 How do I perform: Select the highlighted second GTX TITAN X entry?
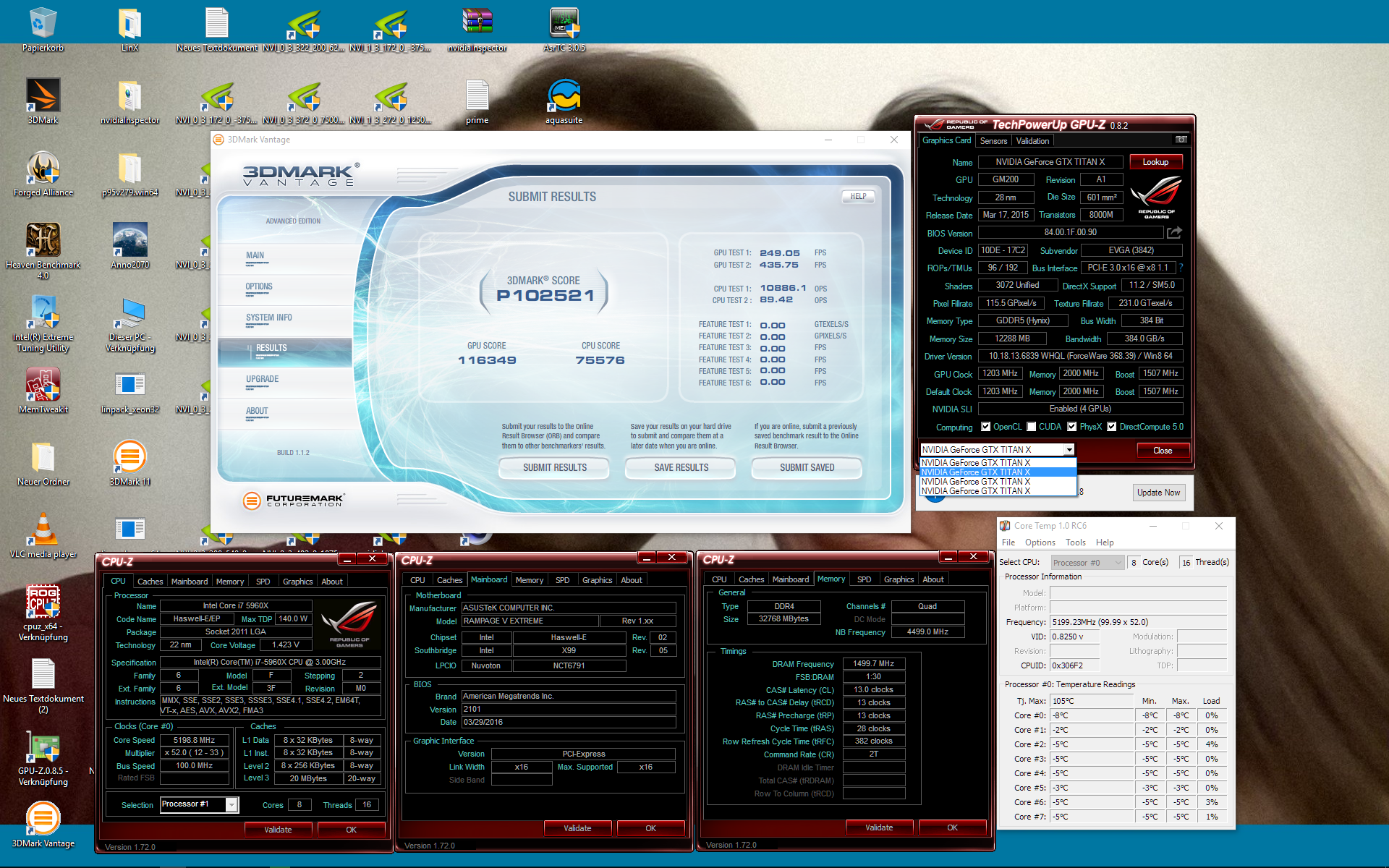pyautogui.click(x=998, y=472)
